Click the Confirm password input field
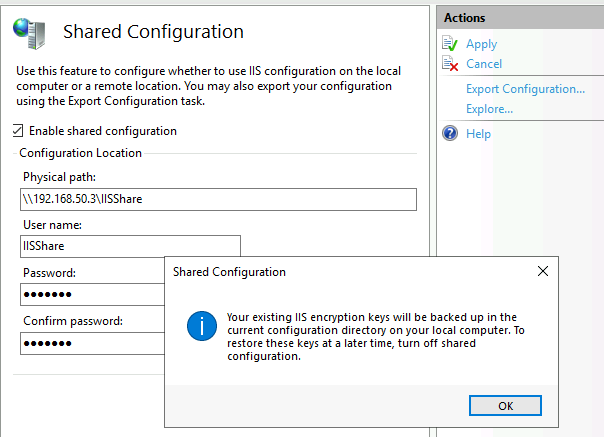Image resolution: width=604 pixels, height=437 pixels. [92, 343]
